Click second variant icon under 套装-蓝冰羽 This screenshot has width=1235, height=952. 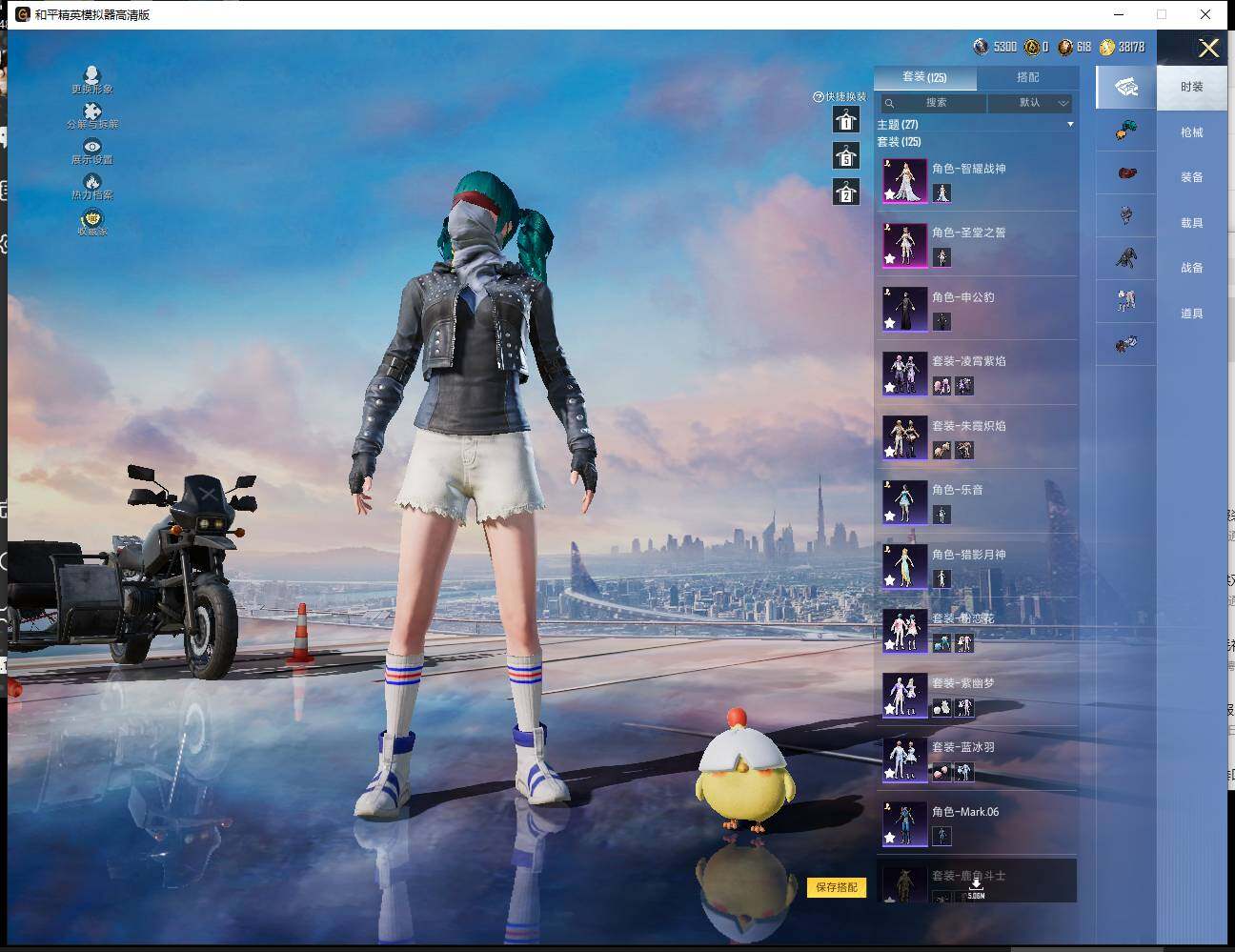click(x=964, y=773)
